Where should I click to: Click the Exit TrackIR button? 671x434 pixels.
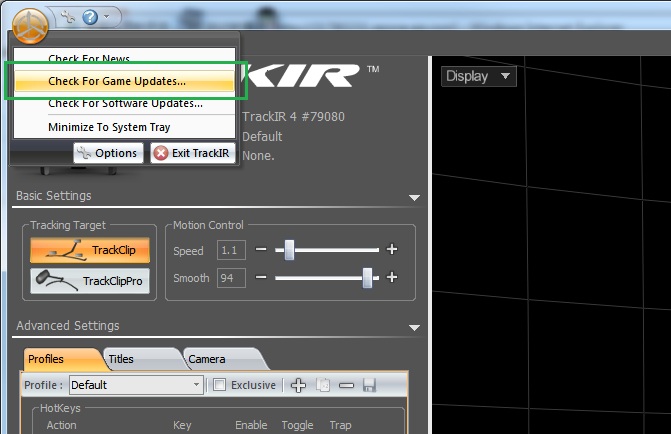pos(190,153)
